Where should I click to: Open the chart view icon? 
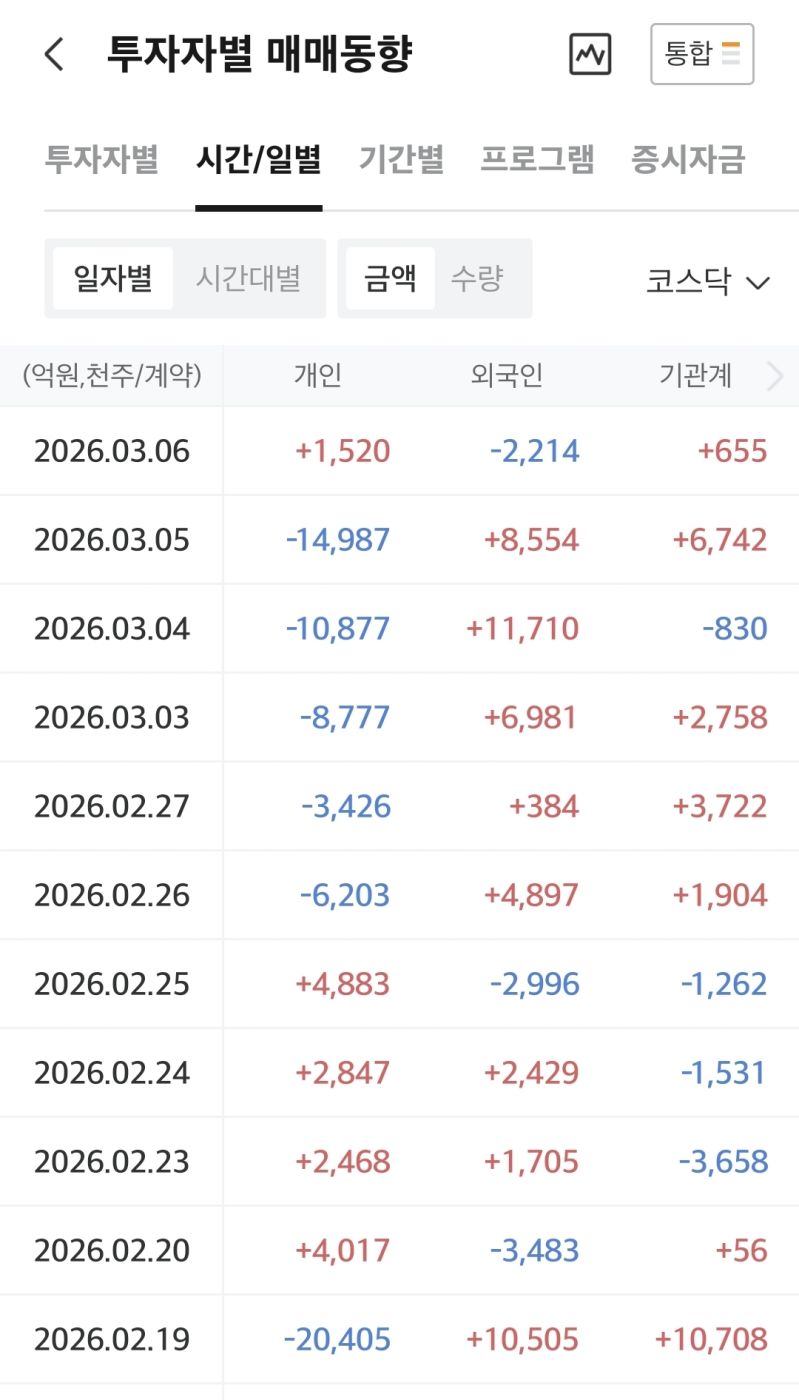tap(590, 54)
